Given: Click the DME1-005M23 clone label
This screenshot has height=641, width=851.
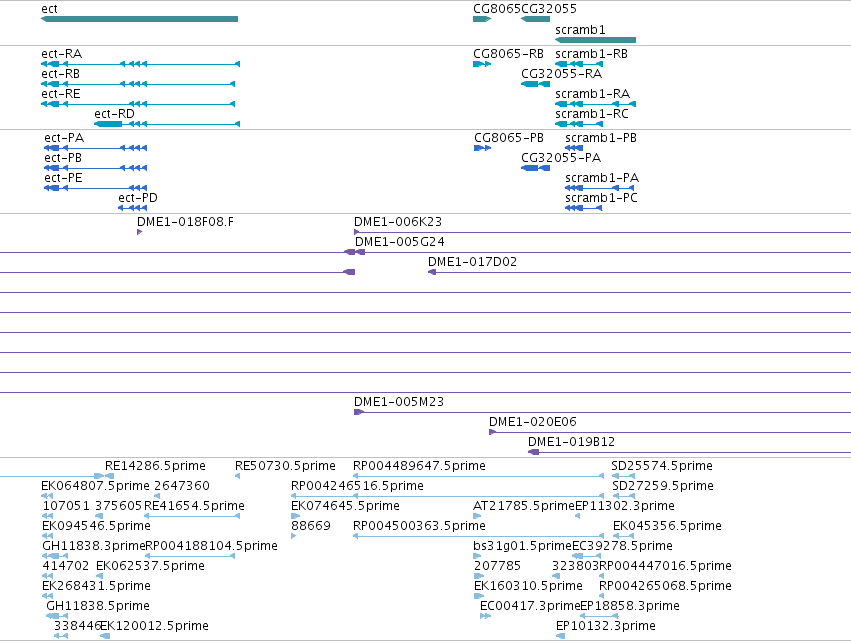Looking at the screenshot, I should click(x=399, y=402).
